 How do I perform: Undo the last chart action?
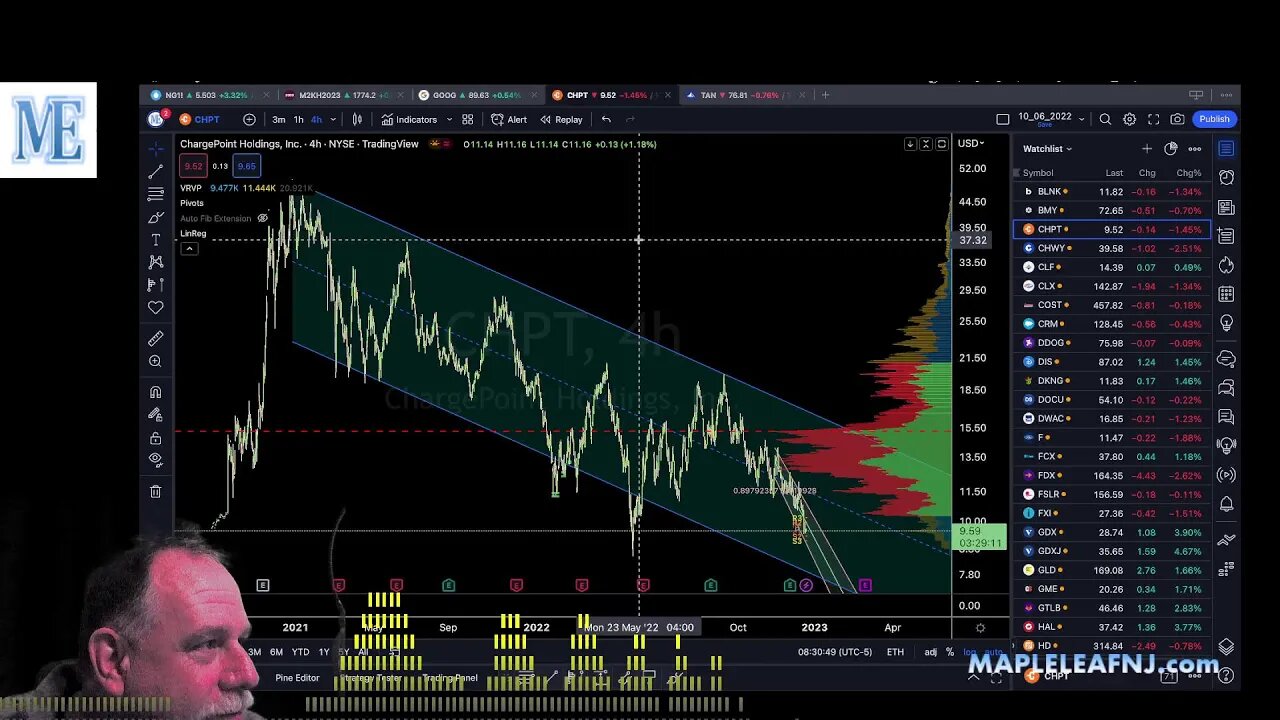pyautogui.click(x=606, y=119)
